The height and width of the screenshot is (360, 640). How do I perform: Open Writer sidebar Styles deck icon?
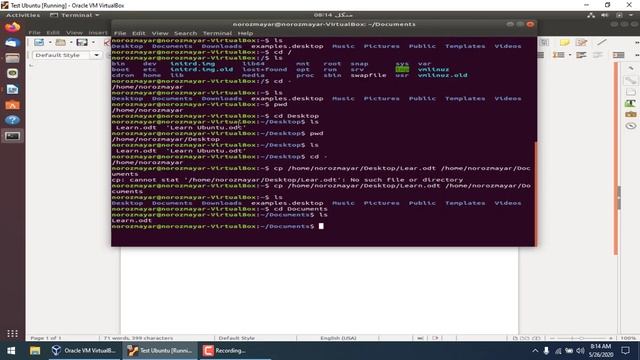tap(631, 103)
